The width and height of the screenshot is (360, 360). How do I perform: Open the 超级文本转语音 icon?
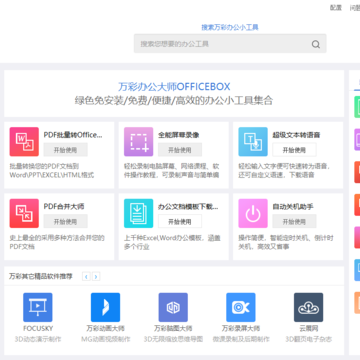coord(253,142)
